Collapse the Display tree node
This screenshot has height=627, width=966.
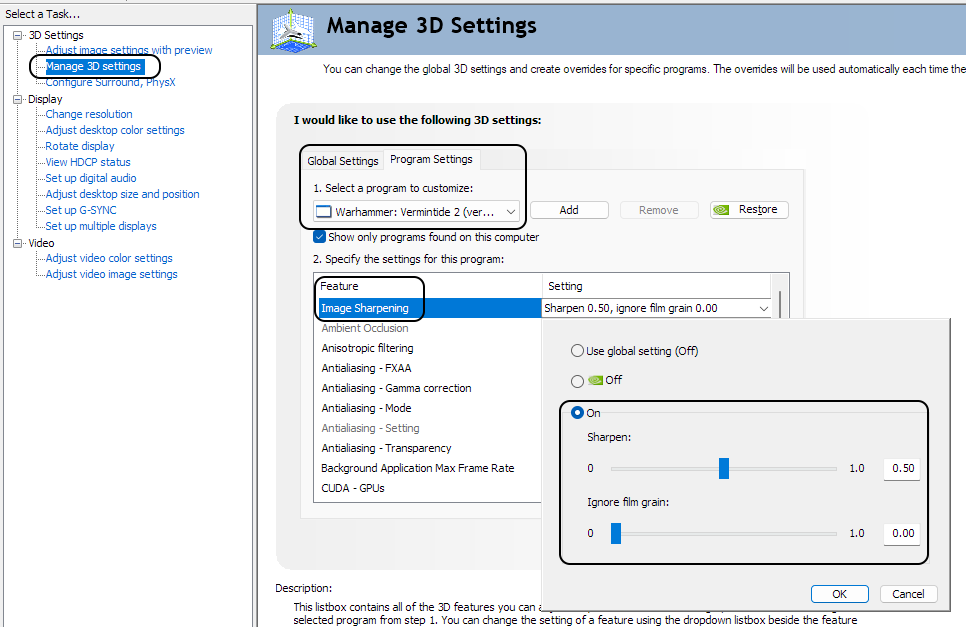coord(18,99)
